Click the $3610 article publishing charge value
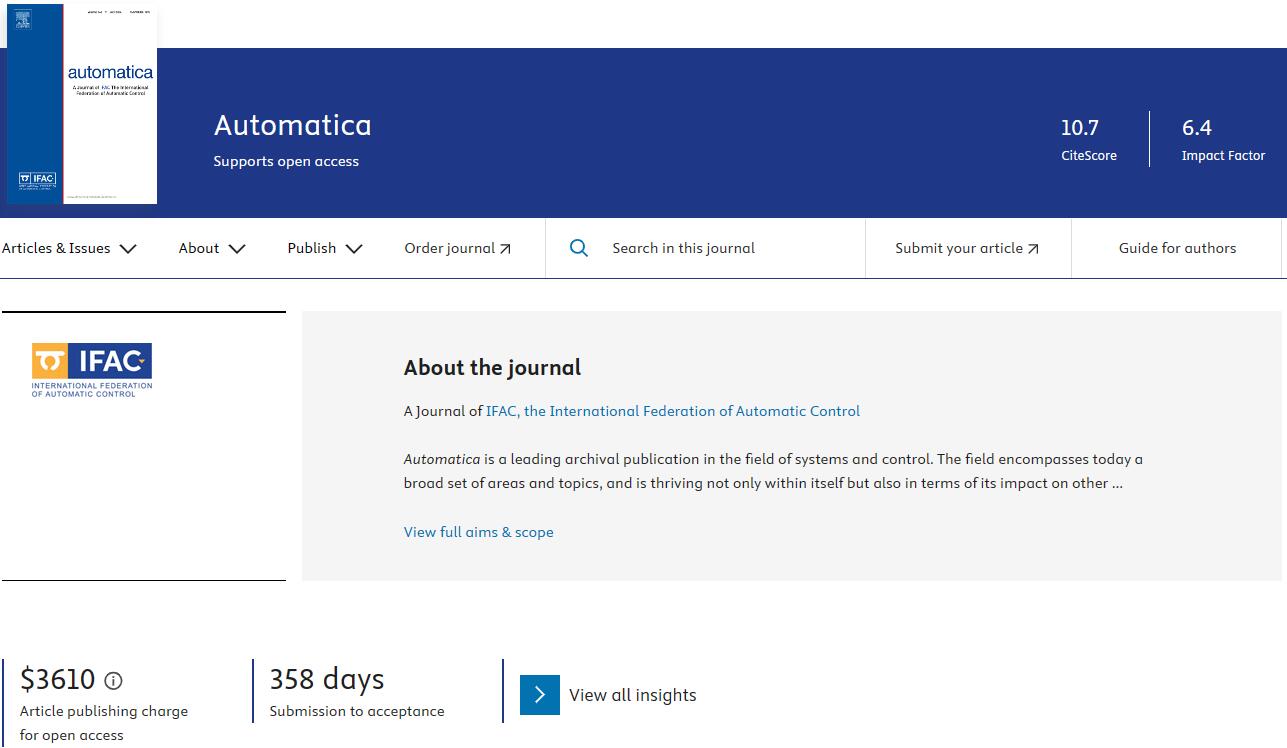This screenshot has height=748, width=1287. click(58, 680)
